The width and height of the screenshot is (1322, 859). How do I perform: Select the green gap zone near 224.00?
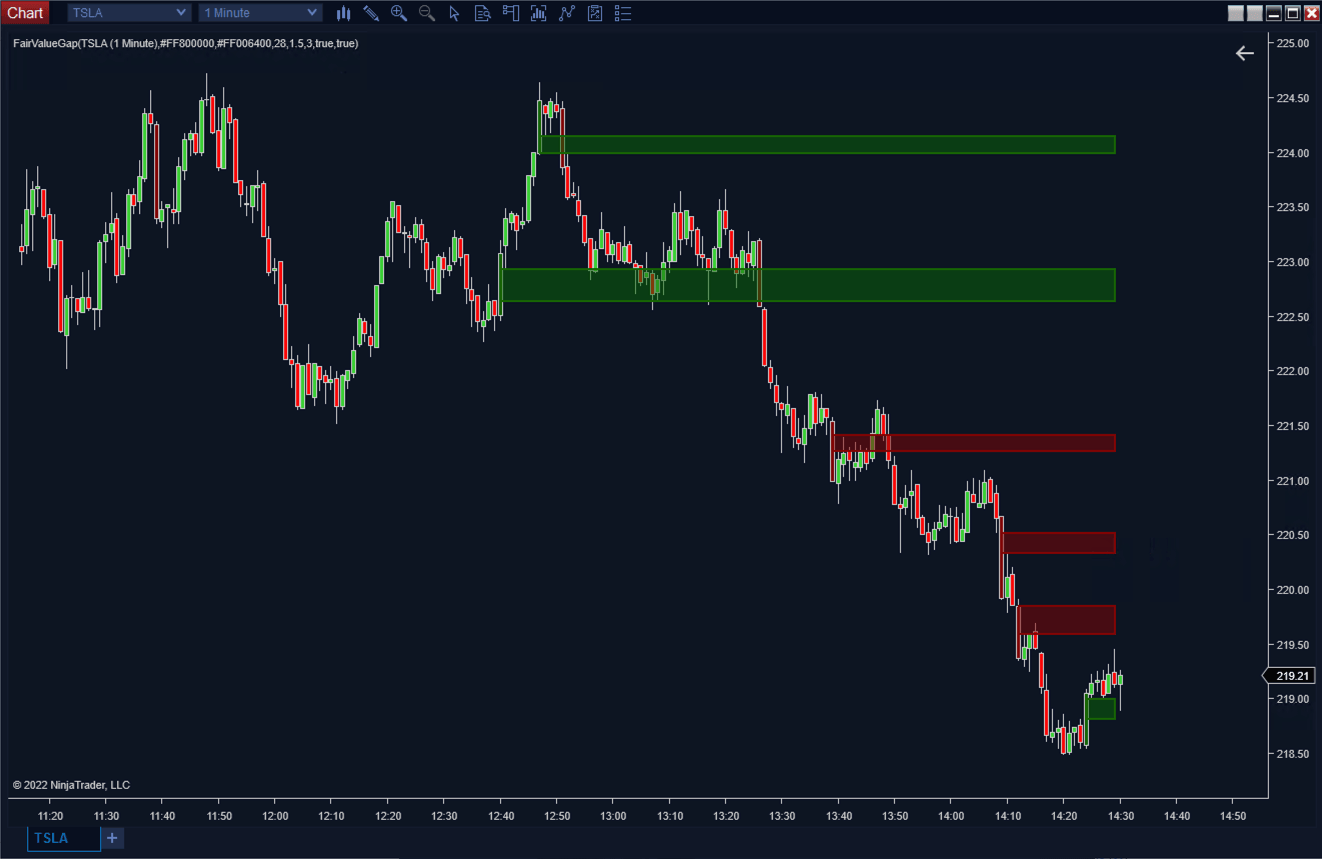(x=827, y=145)
